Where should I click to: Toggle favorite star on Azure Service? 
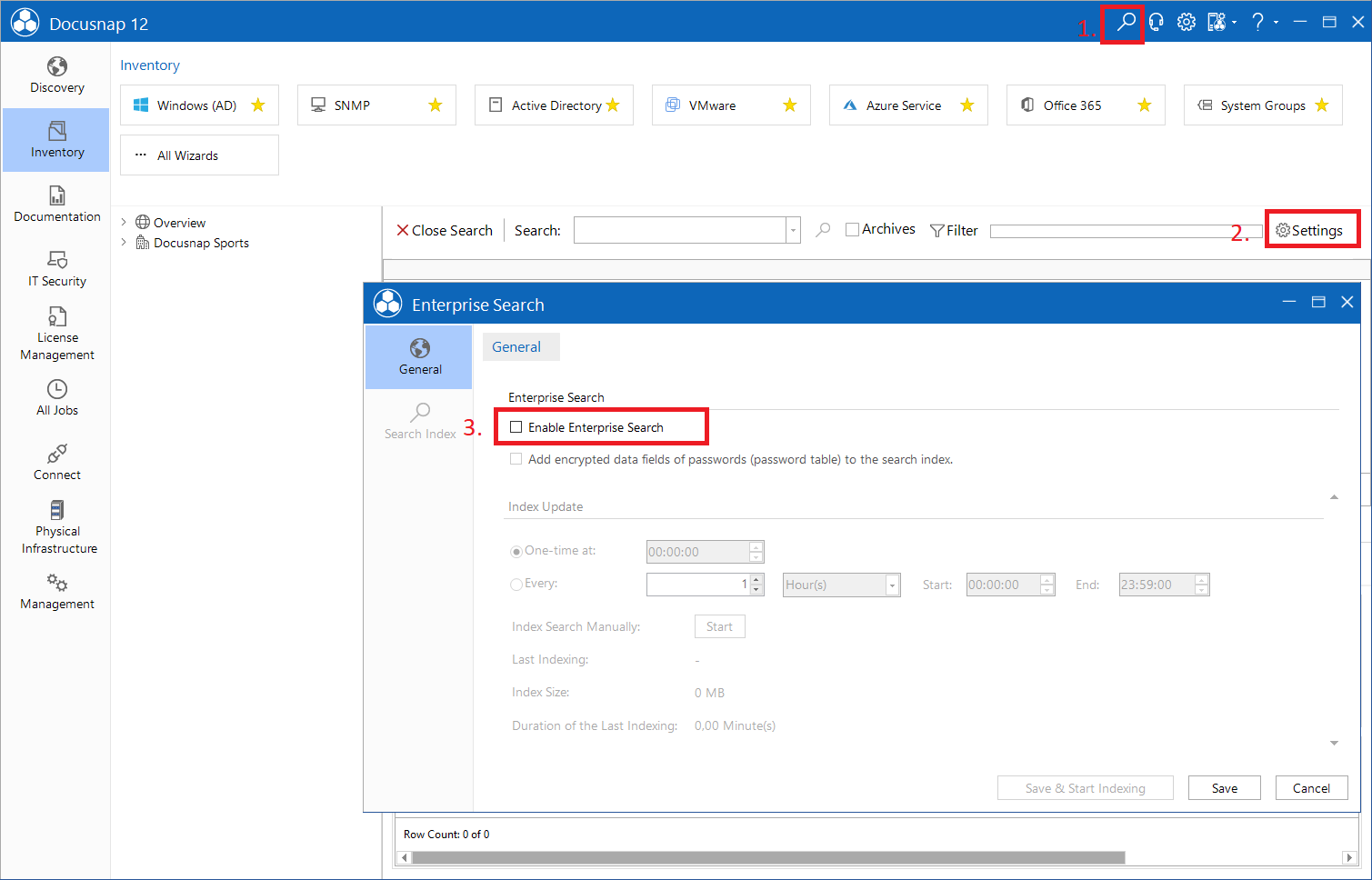[967, 105]
